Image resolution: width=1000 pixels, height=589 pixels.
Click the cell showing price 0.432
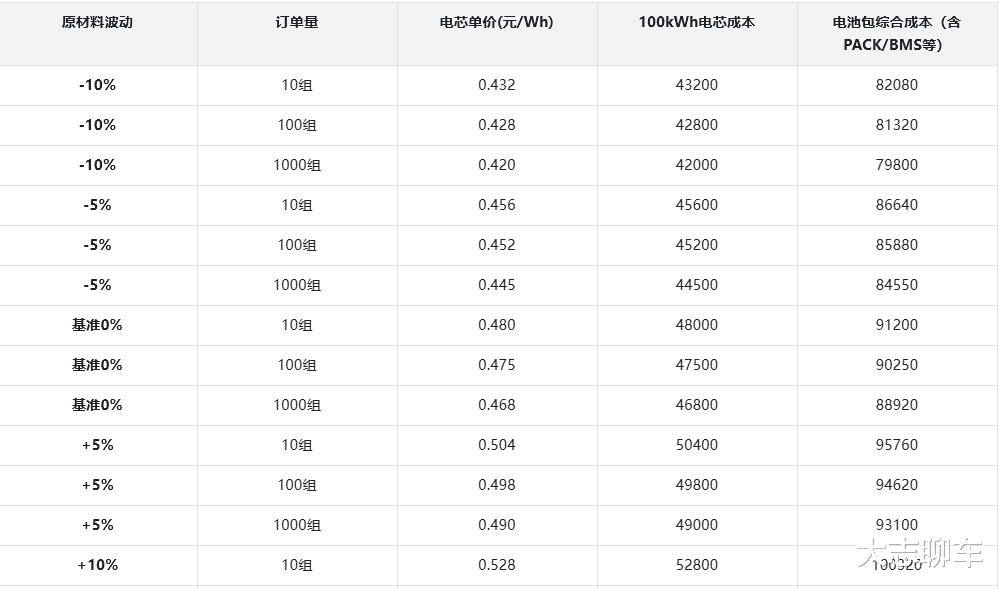(497, 85)
